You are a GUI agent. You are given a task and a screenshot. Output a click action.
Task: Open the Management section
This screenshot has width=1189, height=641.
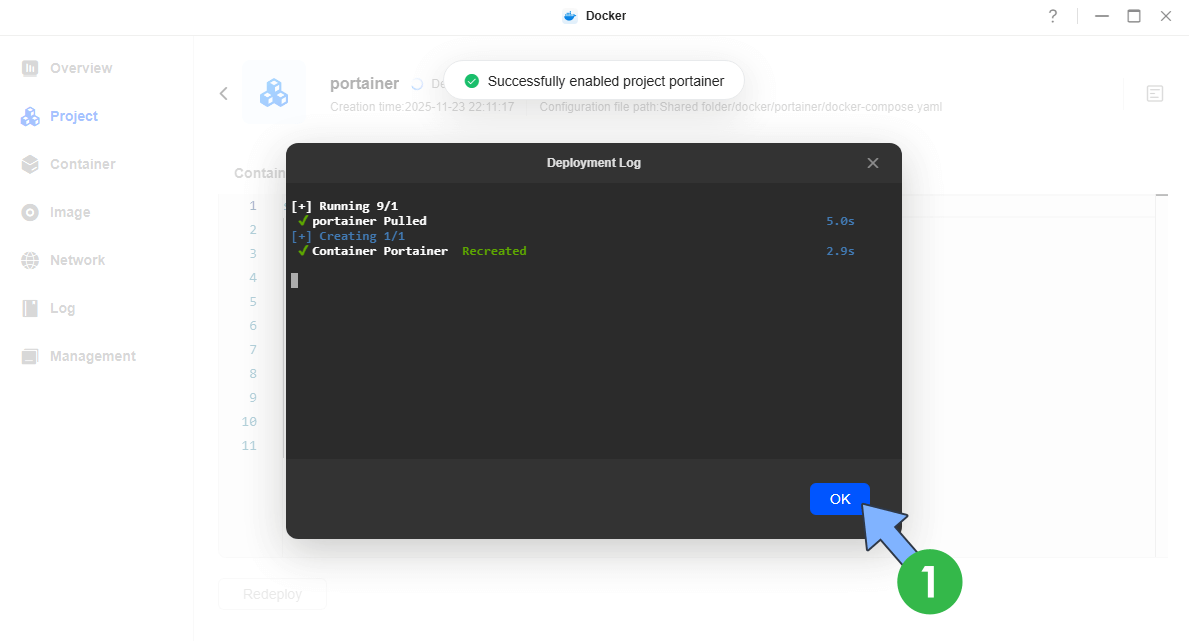(92, 356)
